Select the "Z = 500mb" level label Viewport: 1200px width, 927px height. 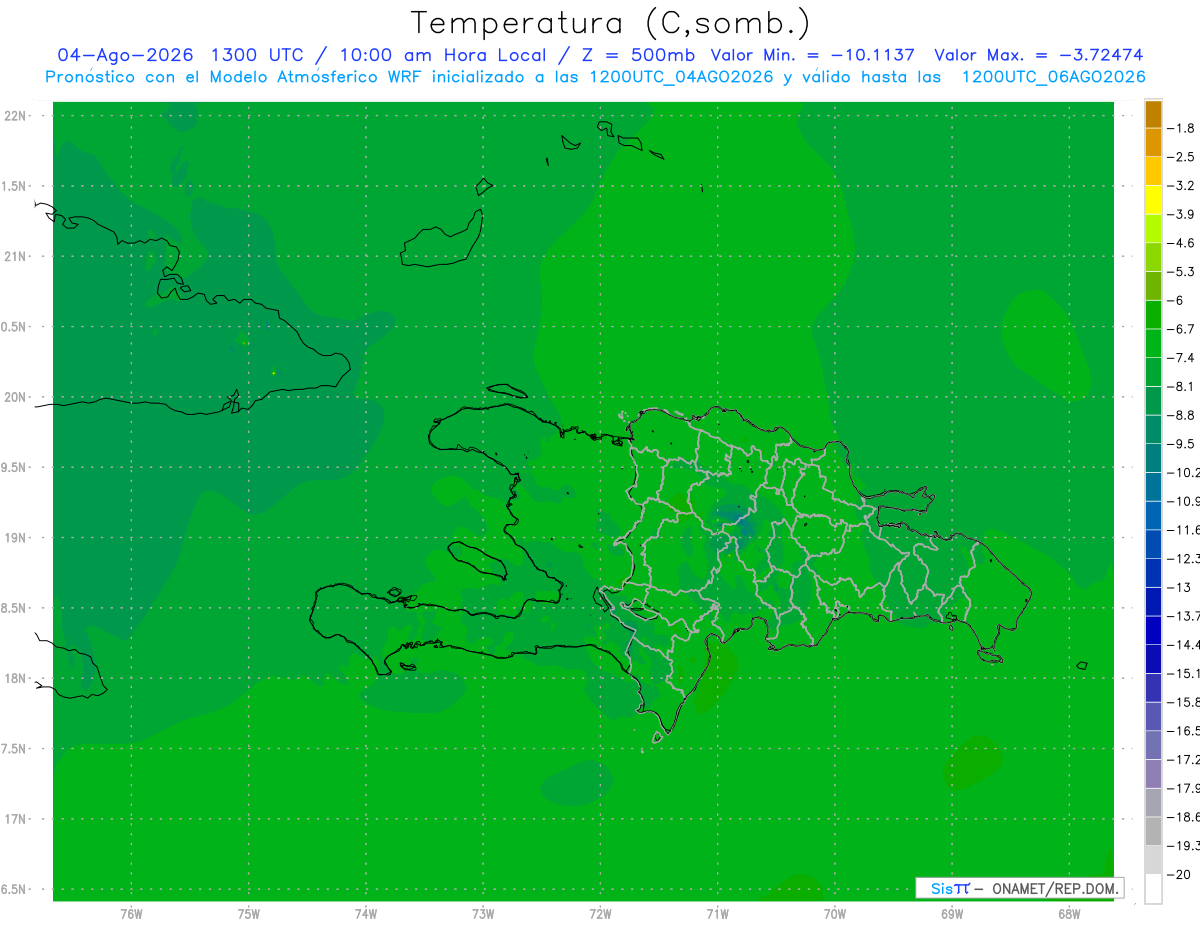pos(638,55)
